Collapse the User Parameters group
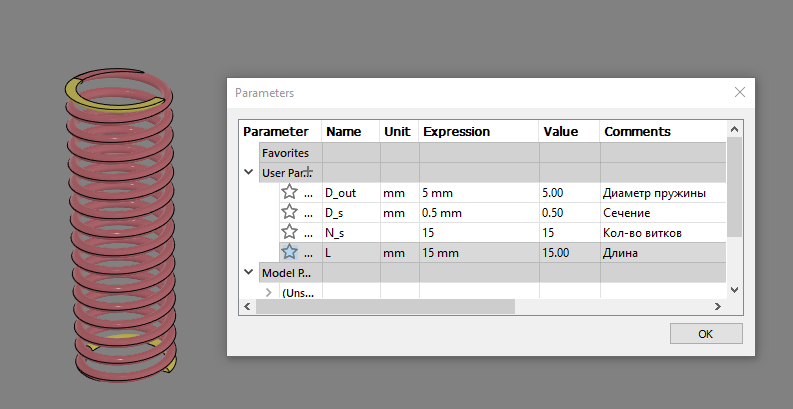793x409 pixels. tap(249, 172)
